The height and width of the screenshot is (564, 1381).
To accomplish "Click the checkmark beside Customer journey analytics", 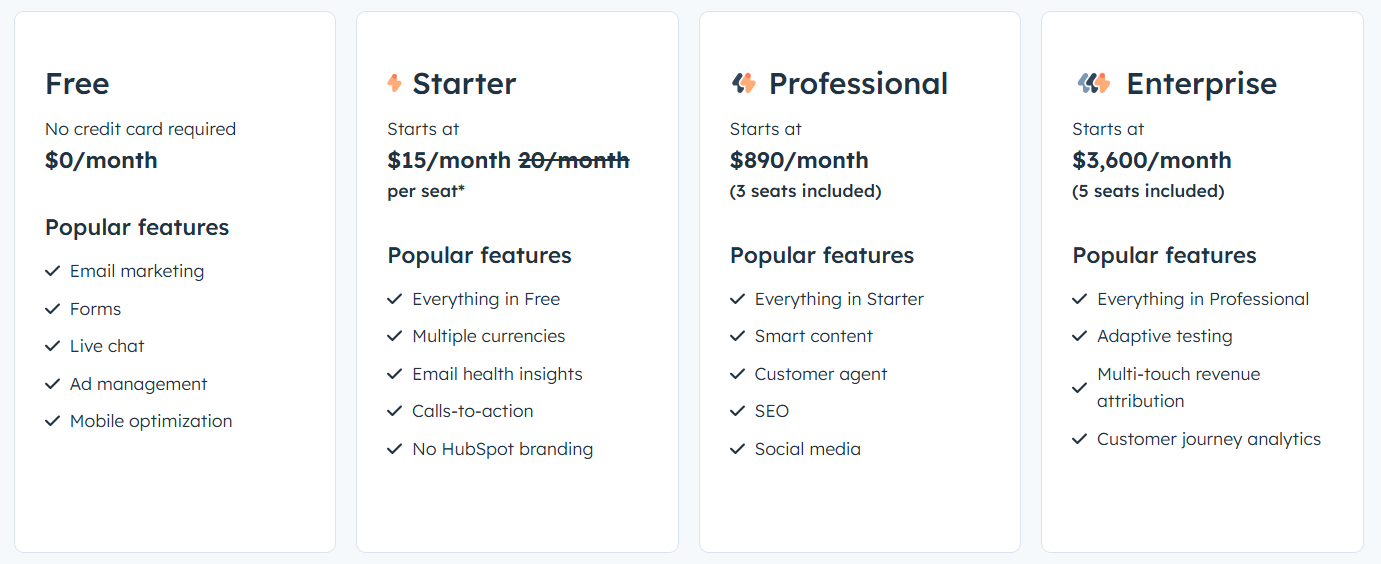I will click(x=1080, y=439).
